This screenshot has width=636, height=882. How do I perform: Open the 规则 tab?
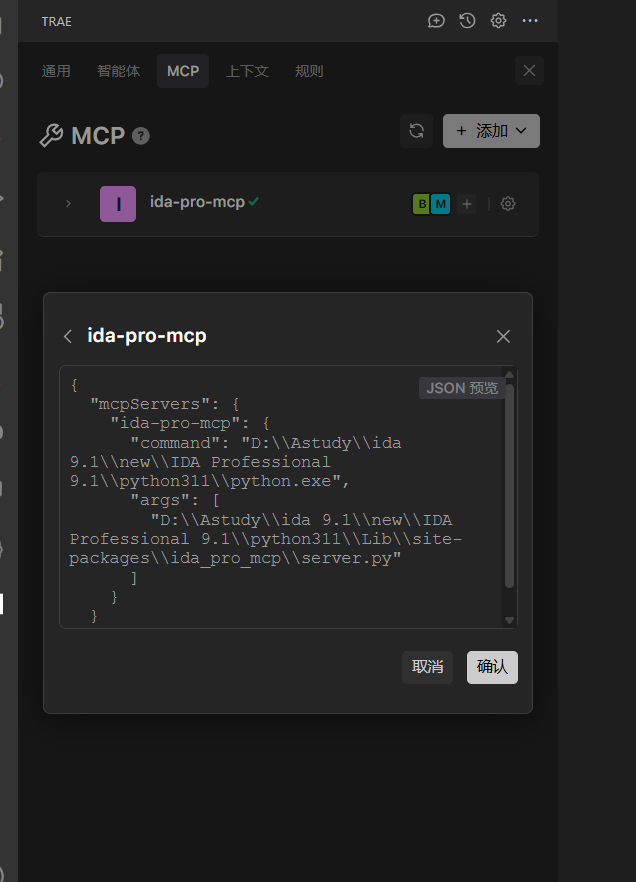pyautogui.click(x=309, y=71)
